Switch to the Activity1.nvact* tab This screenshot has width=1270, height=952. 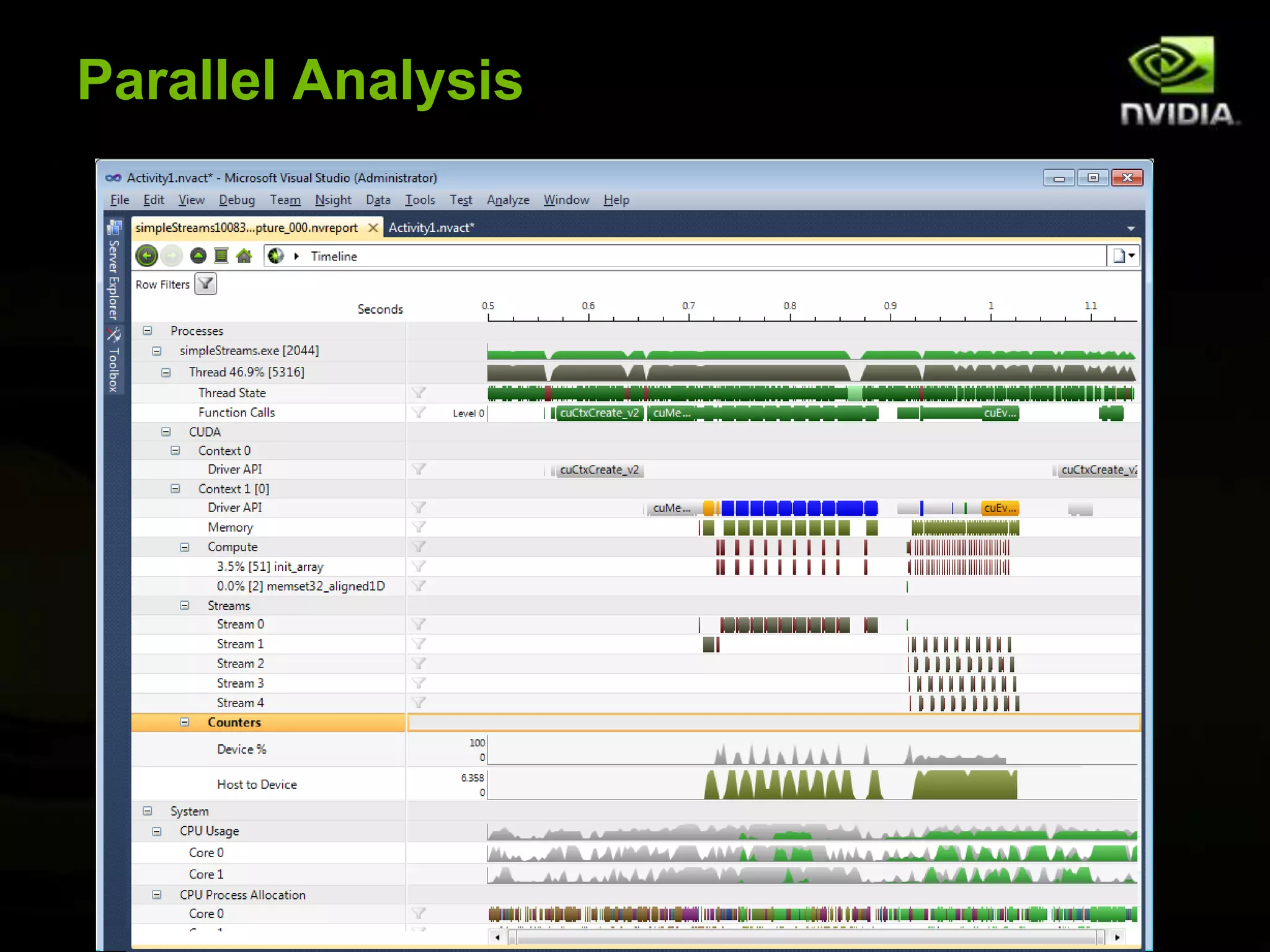click(432, 227)
